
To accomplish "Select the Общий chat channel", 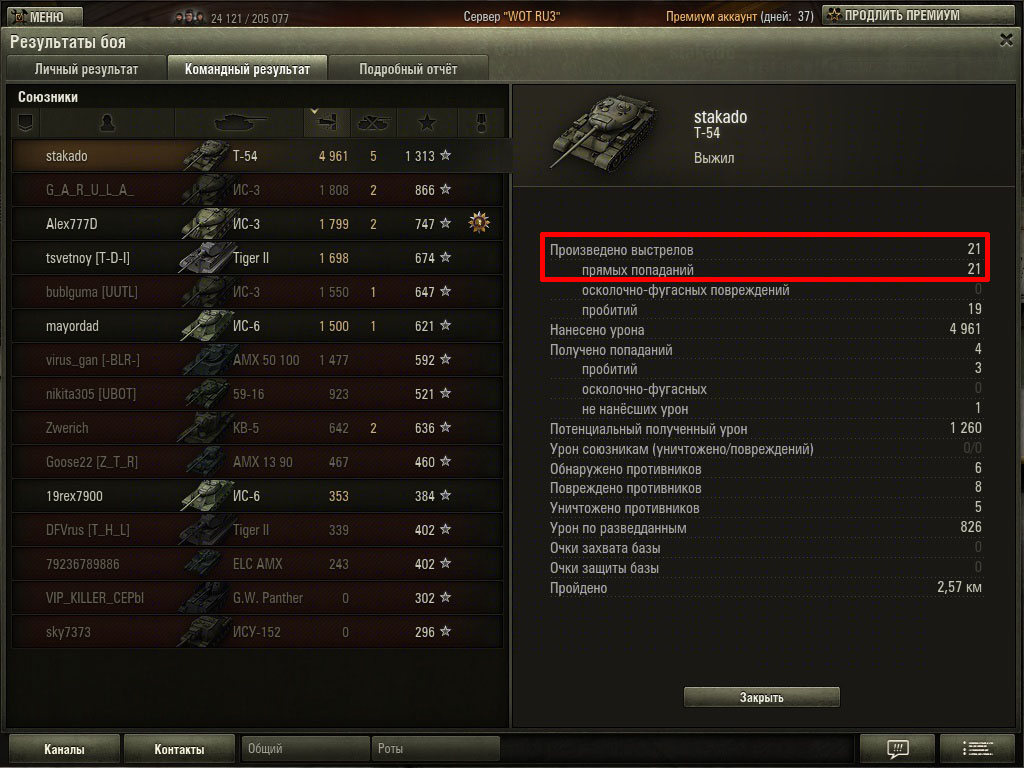I will [305, 748].
